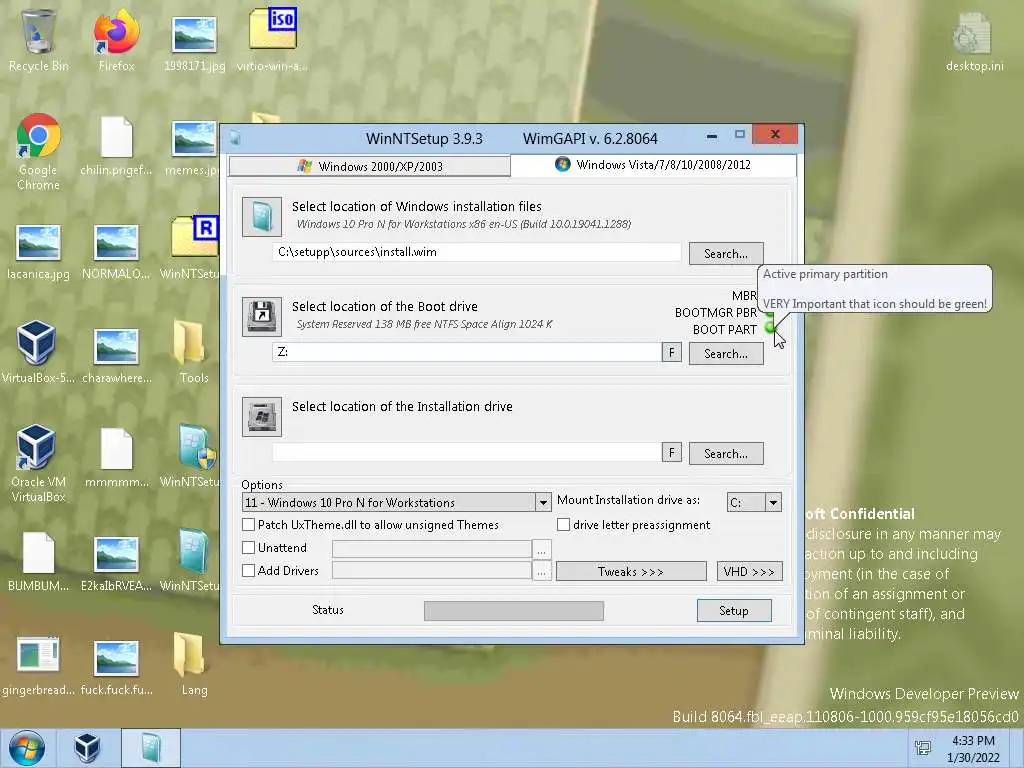Enable drive letter preassignment checkbox
Viewport: 1024px width, 768px height.
pos(563,524)
